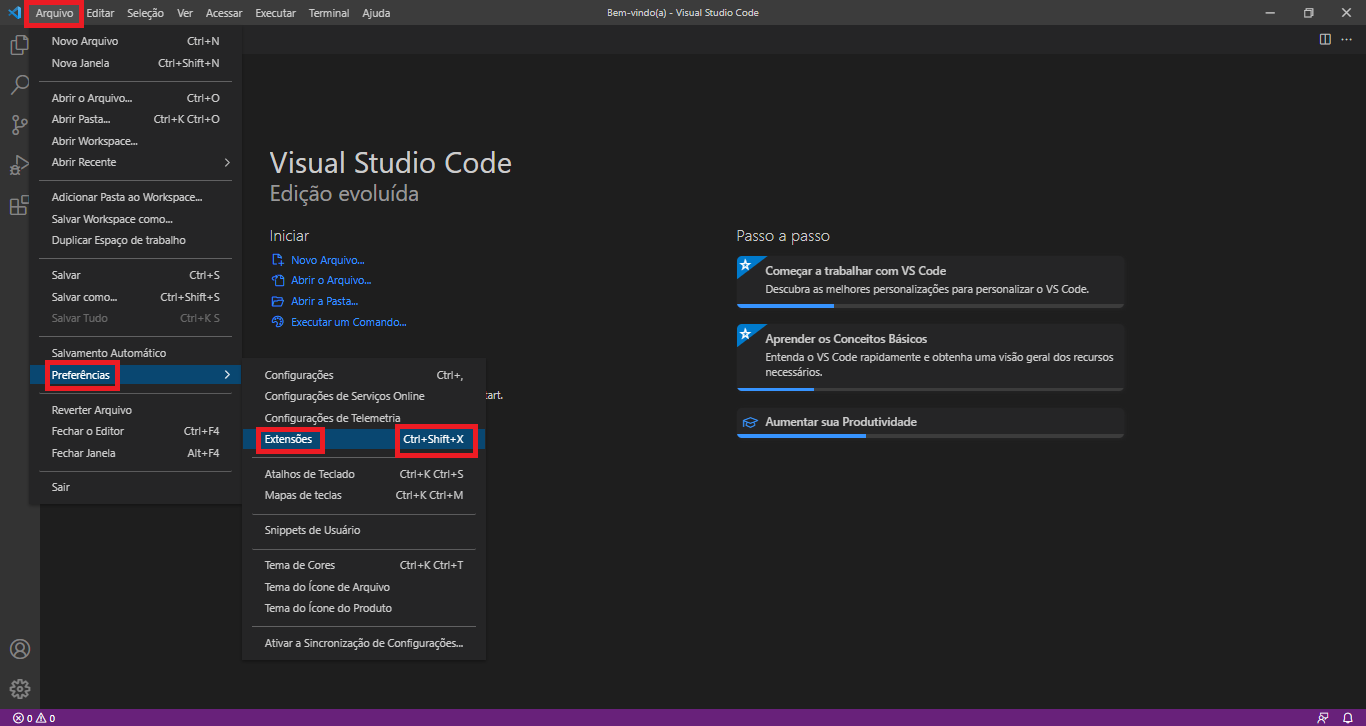Open the Arquivo menu
Screen dimensions: 1366x726
pyautogui.click(x=54, y=13)
